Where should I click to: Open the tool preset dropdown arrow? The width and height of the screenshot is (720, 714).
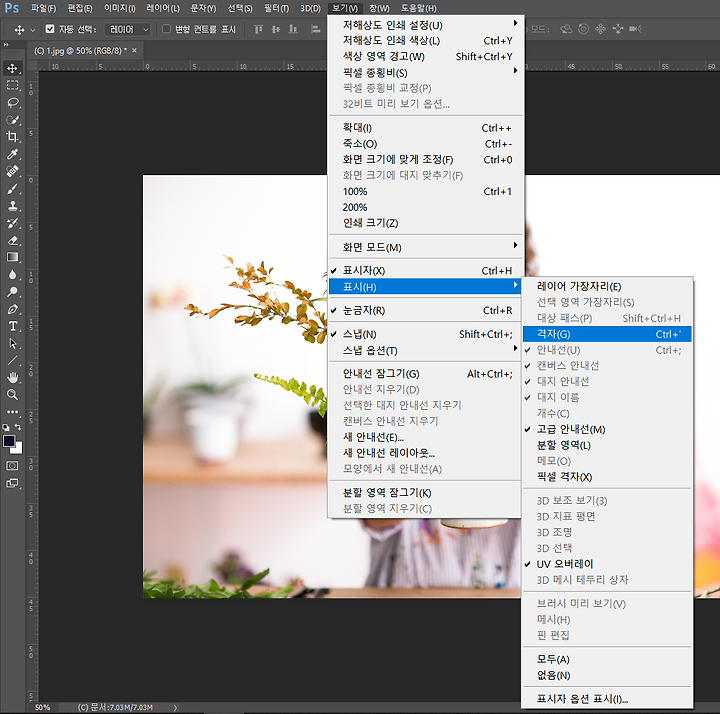[32, 30]
